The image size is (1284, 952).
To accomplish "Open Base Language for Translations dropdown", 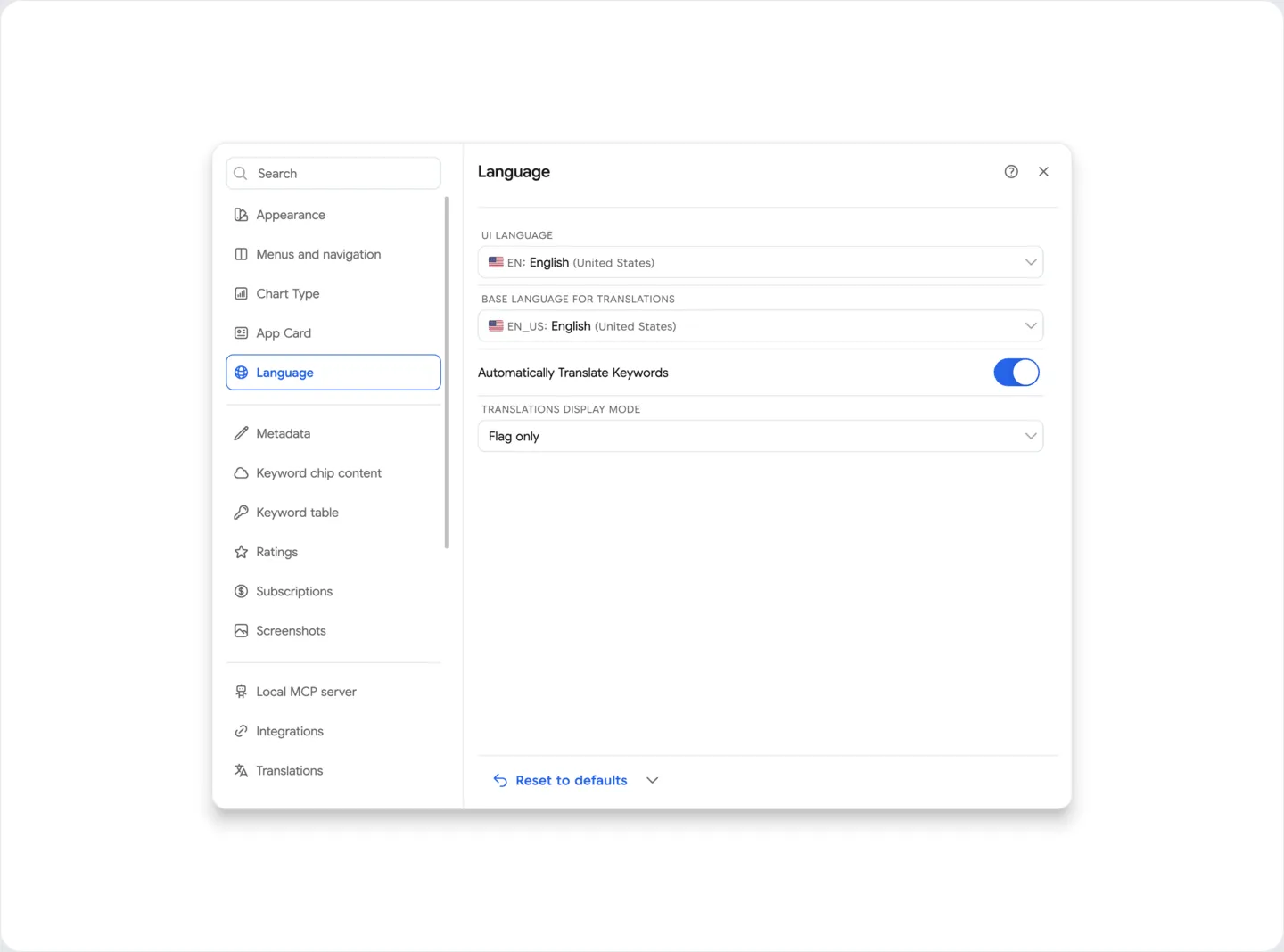I will (761, 326).
